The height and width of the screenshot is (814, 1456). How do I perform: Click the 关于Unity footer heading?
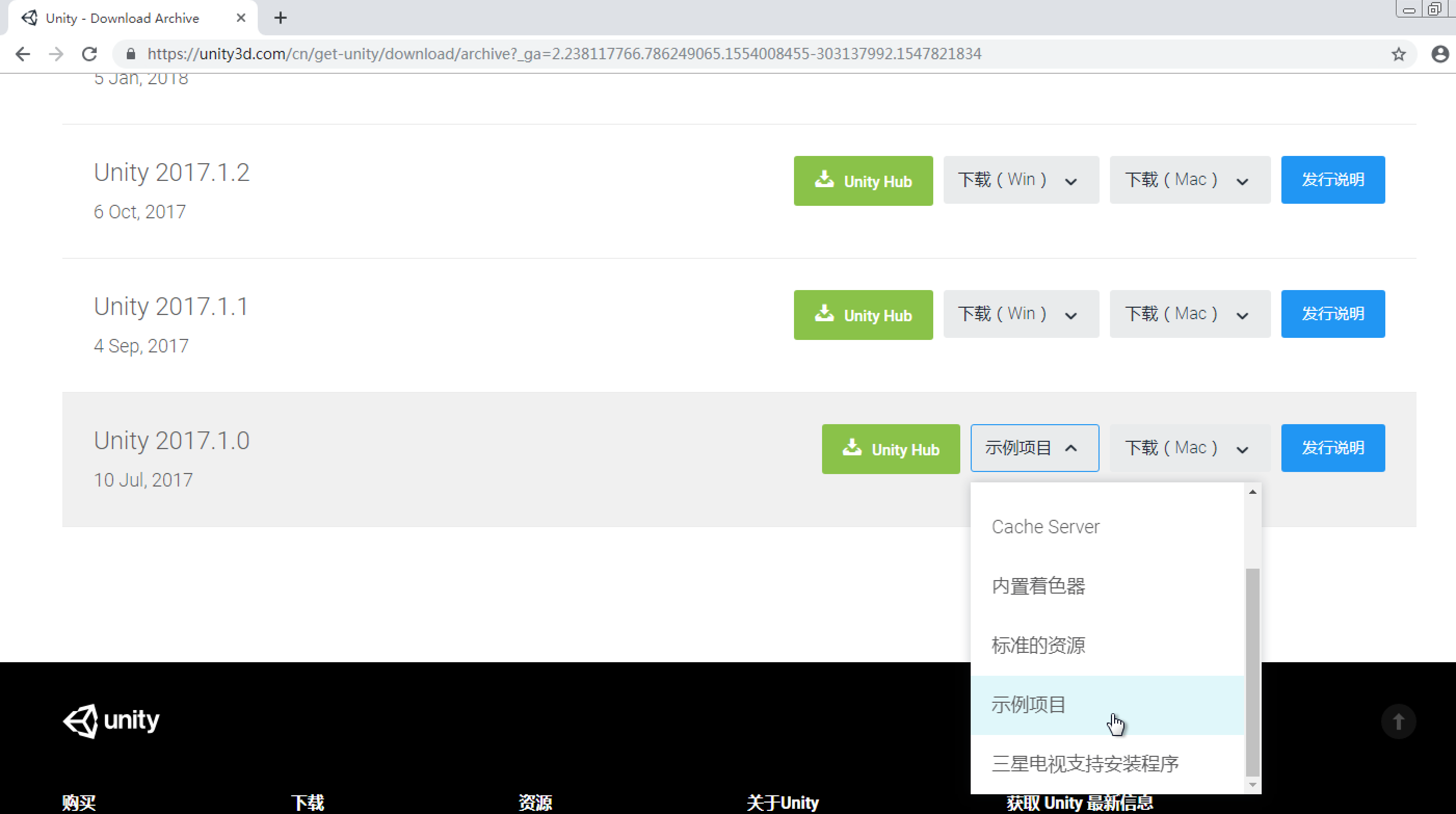[783, 803]
